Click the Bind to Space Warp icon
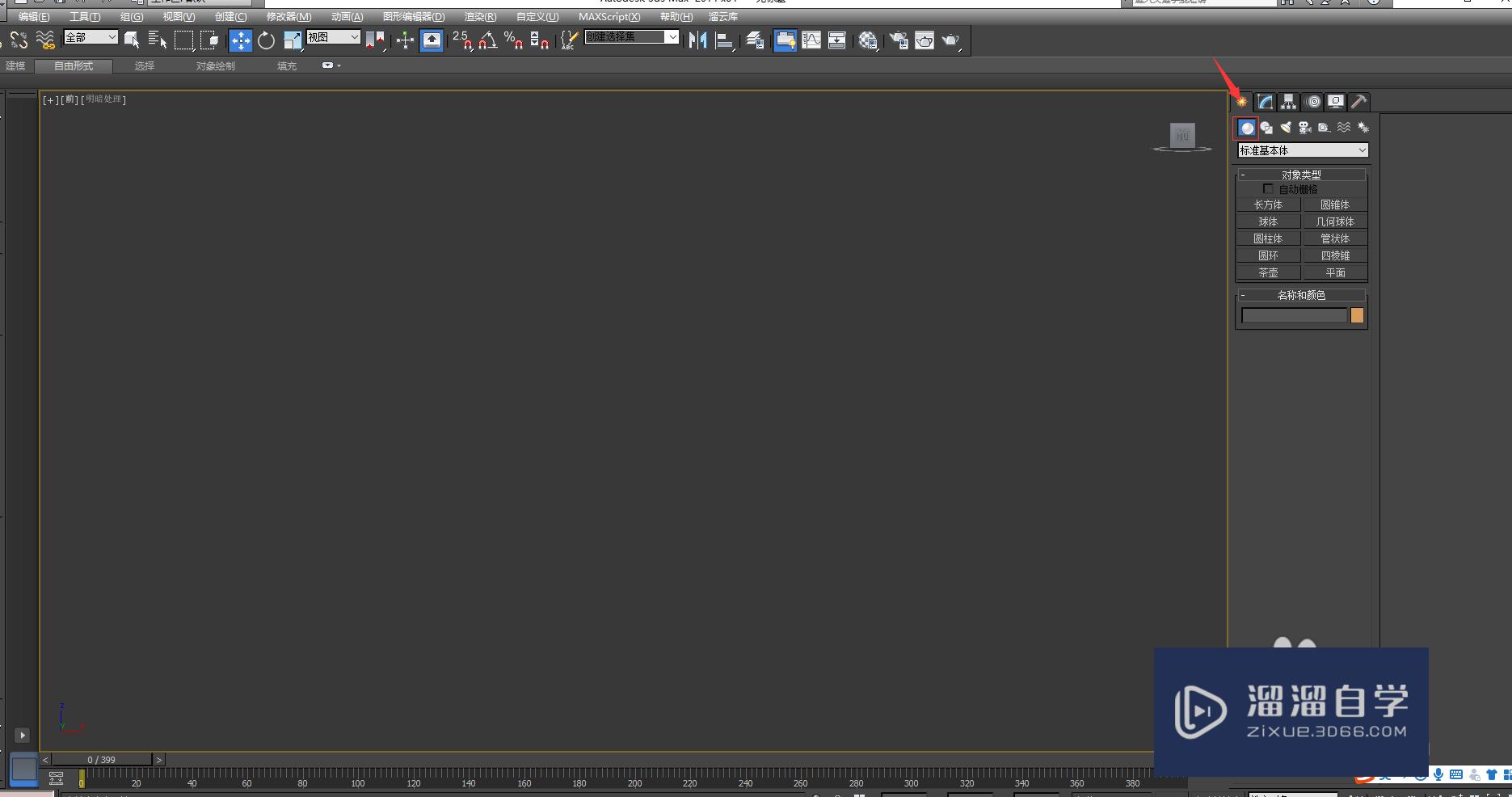The height and width of the screenshot is (797, 1512). (45, 40)
